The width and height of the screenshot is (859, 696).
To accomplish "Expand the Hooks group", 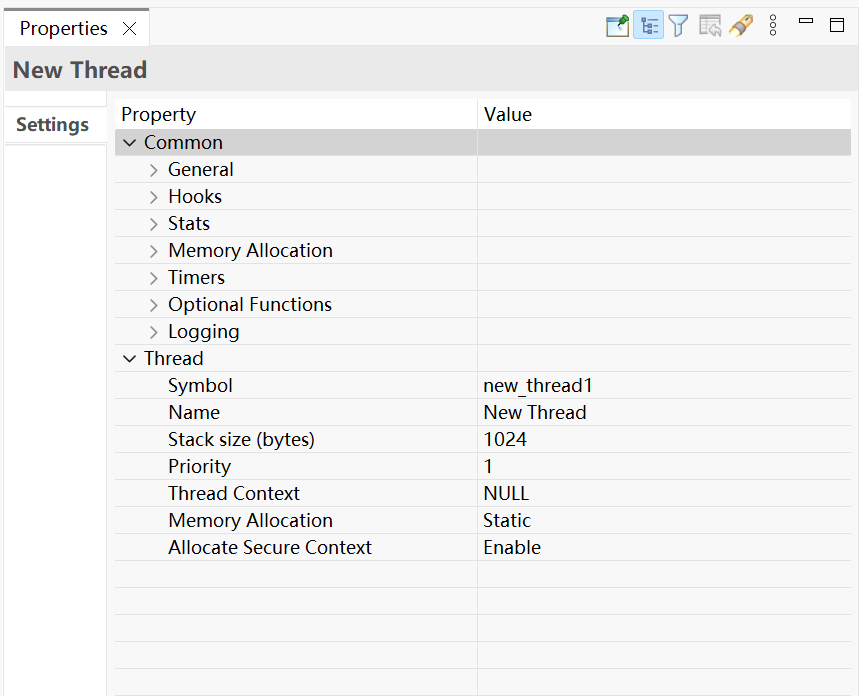I will 153,197.
